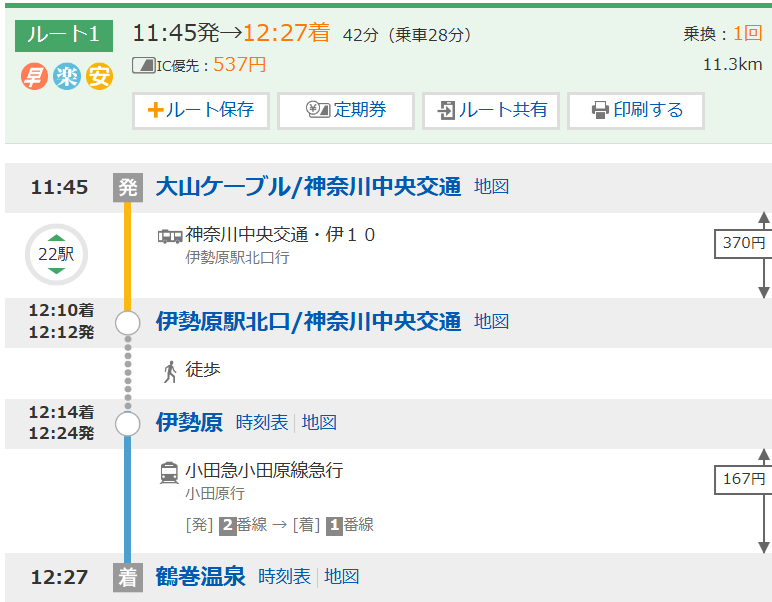This screenshot has width=772, height=602.
Task: View 時刻表 timetable for 鶴巻温泉
Action: 285,577
